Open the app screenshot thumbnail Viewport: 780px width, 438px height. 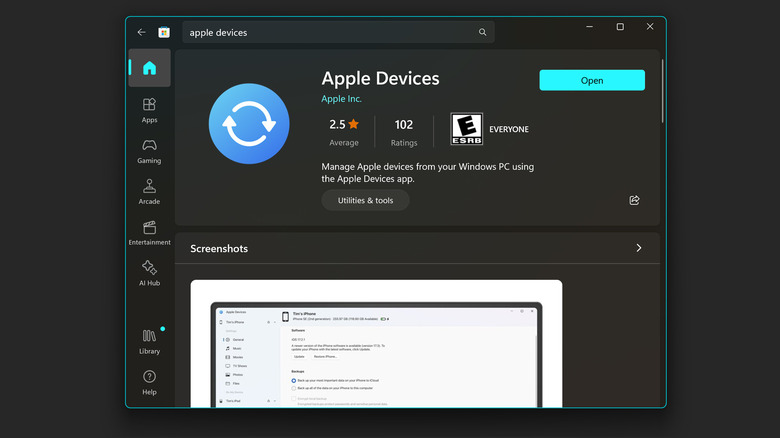coord(376,345)
